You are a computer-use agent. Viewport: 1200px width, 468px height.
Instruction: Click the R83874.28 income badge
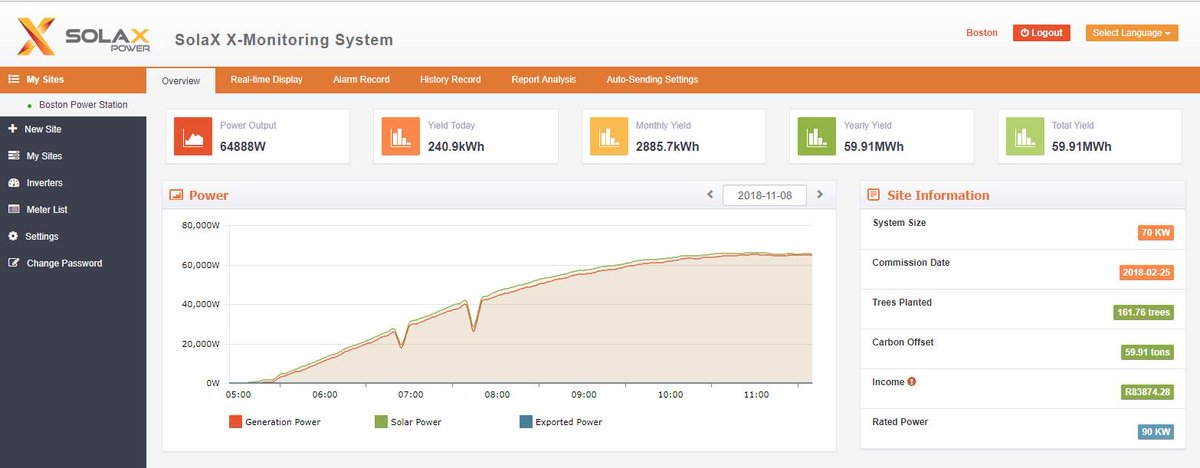(x=1146, y=392)
